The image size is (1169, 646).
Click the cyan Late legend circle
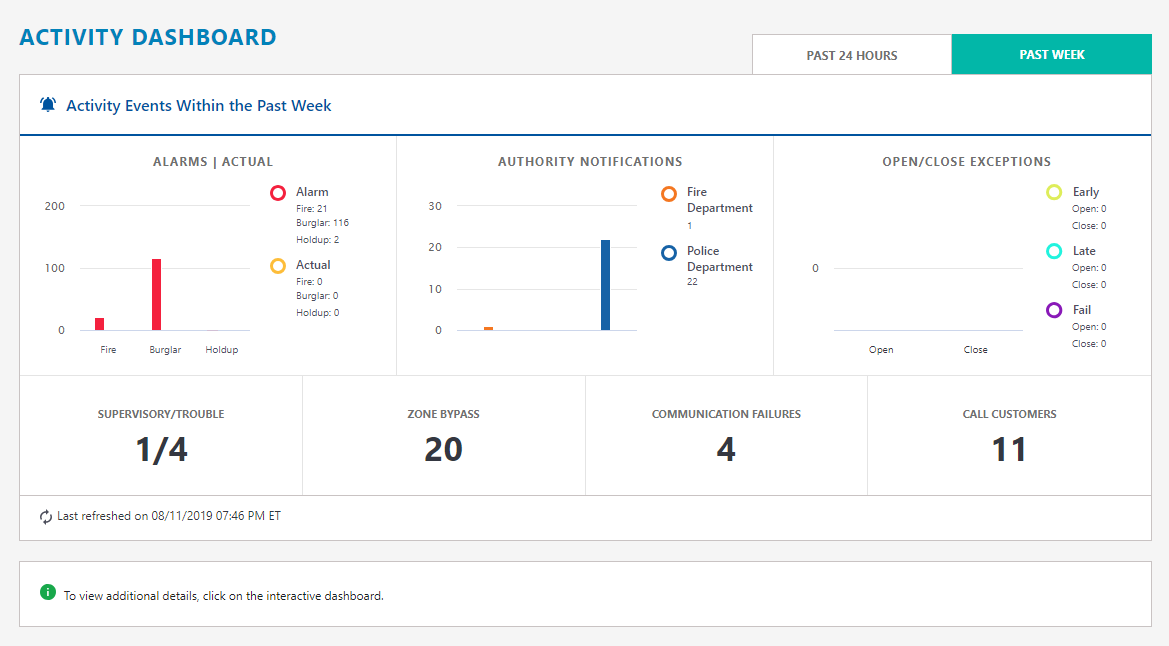tap(1054, 251)
